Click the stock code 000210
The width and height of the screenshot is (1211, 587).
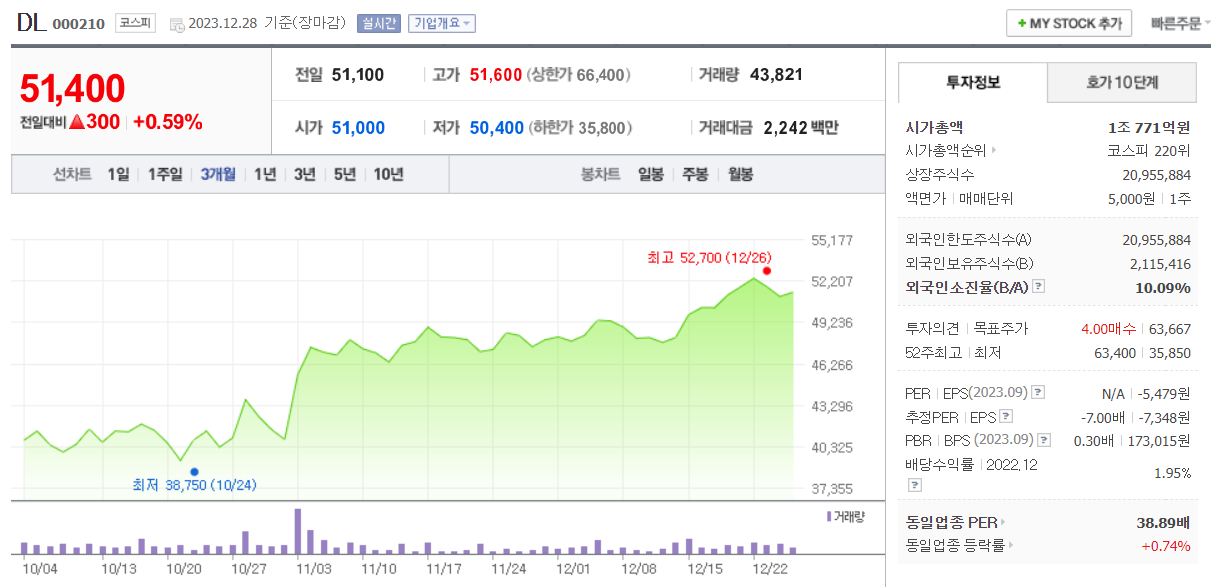click(78, 24)
